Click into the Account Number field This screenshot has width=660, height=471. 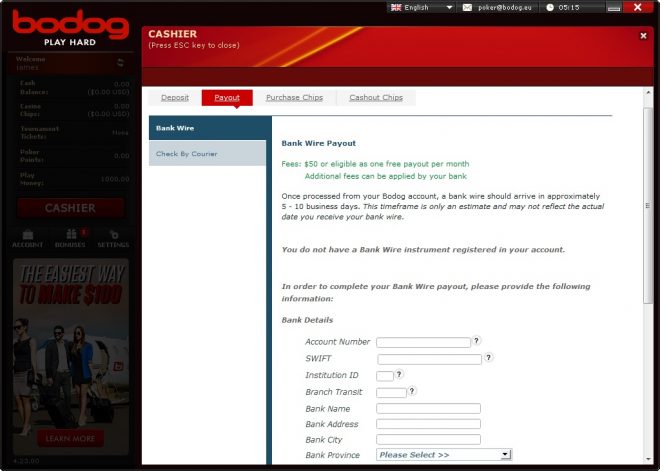(x=423, y=342)
